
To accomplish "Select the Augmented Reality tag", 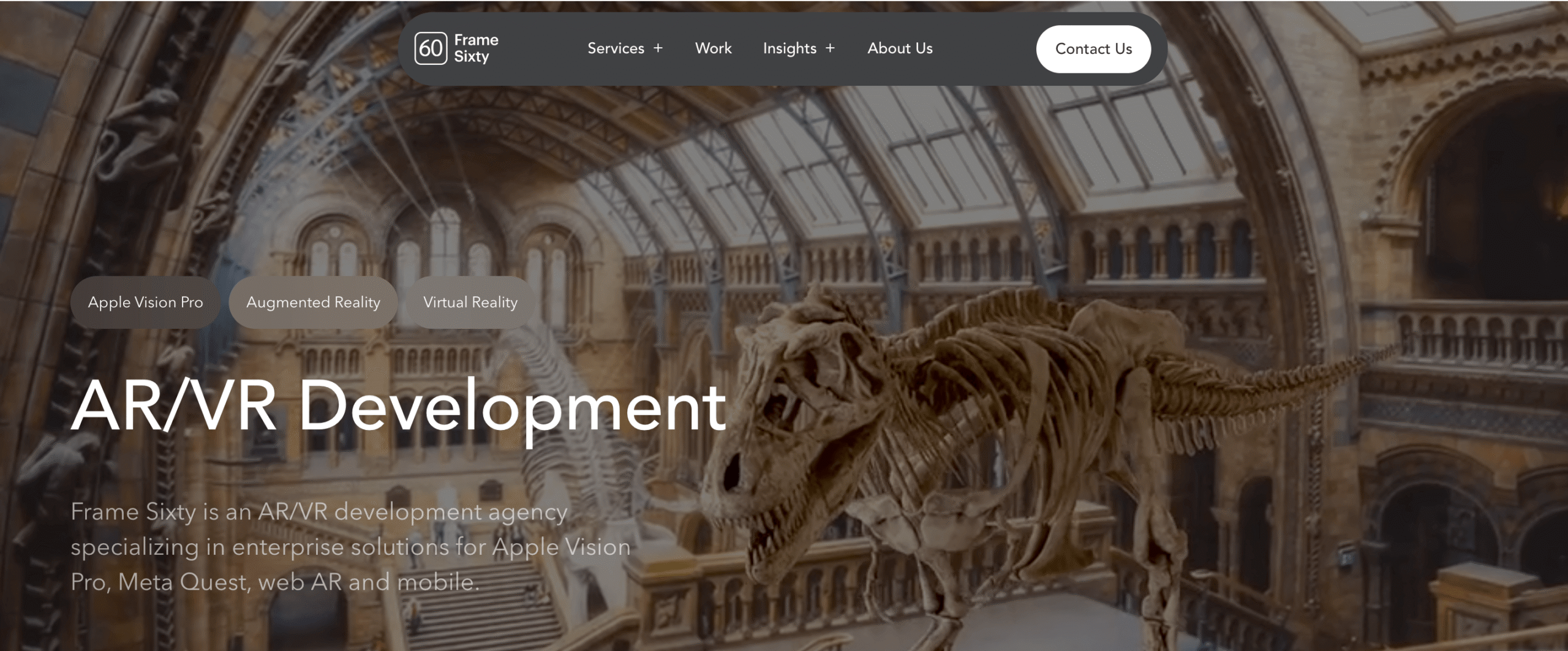I will tap(313, 302).
